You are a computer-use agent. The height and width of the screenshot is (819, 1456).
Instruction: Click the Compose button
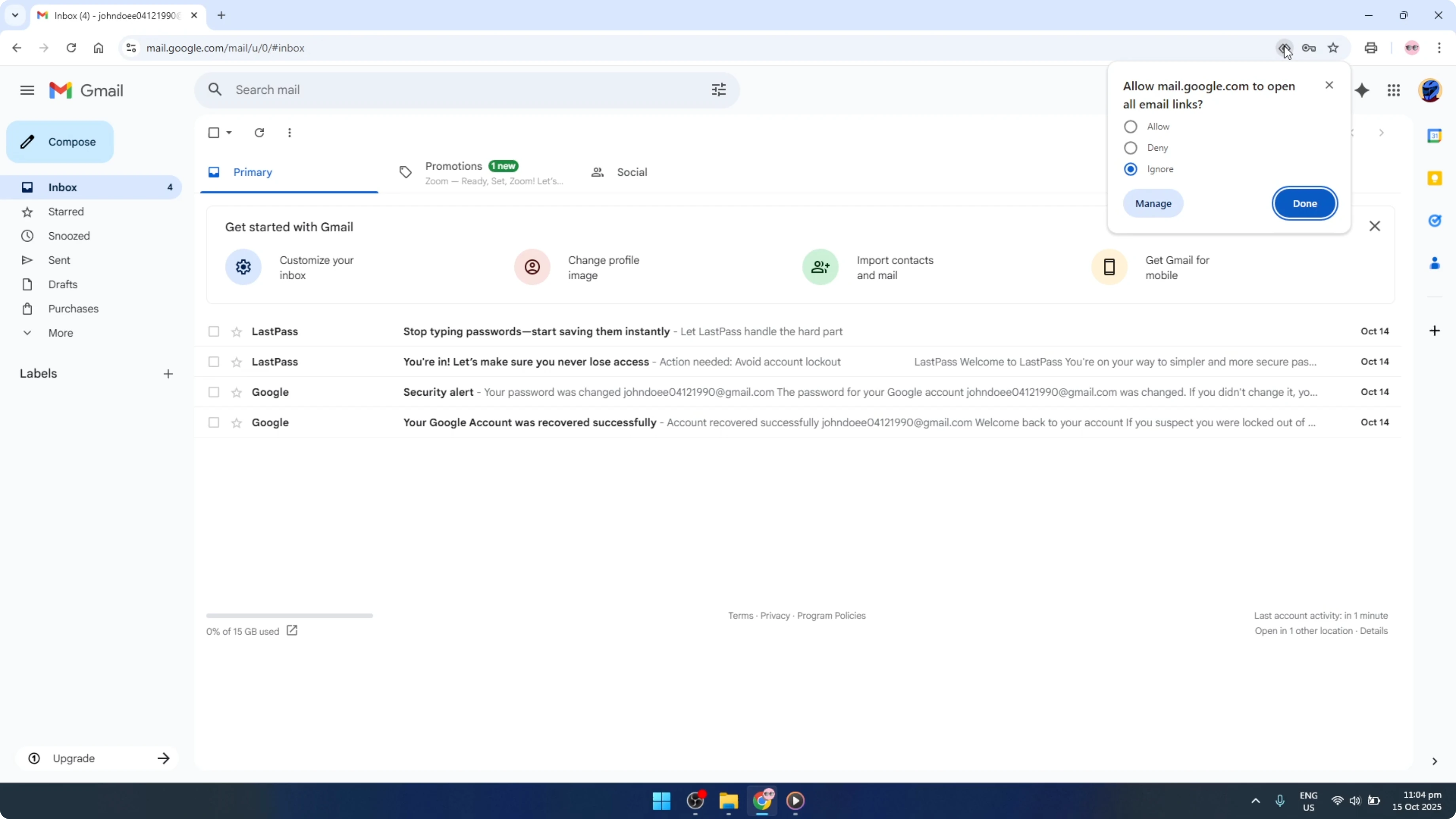tap(60, 142)
